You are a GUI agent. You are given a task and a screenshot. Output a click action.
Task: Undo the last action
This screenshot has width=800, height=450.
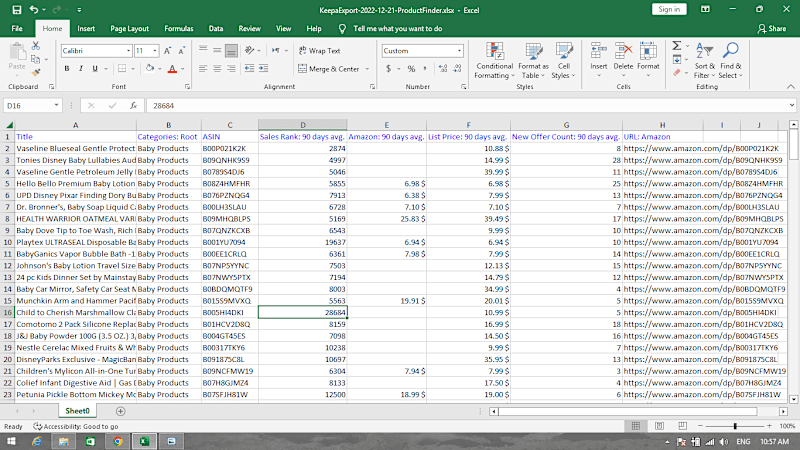coord(34,10)
